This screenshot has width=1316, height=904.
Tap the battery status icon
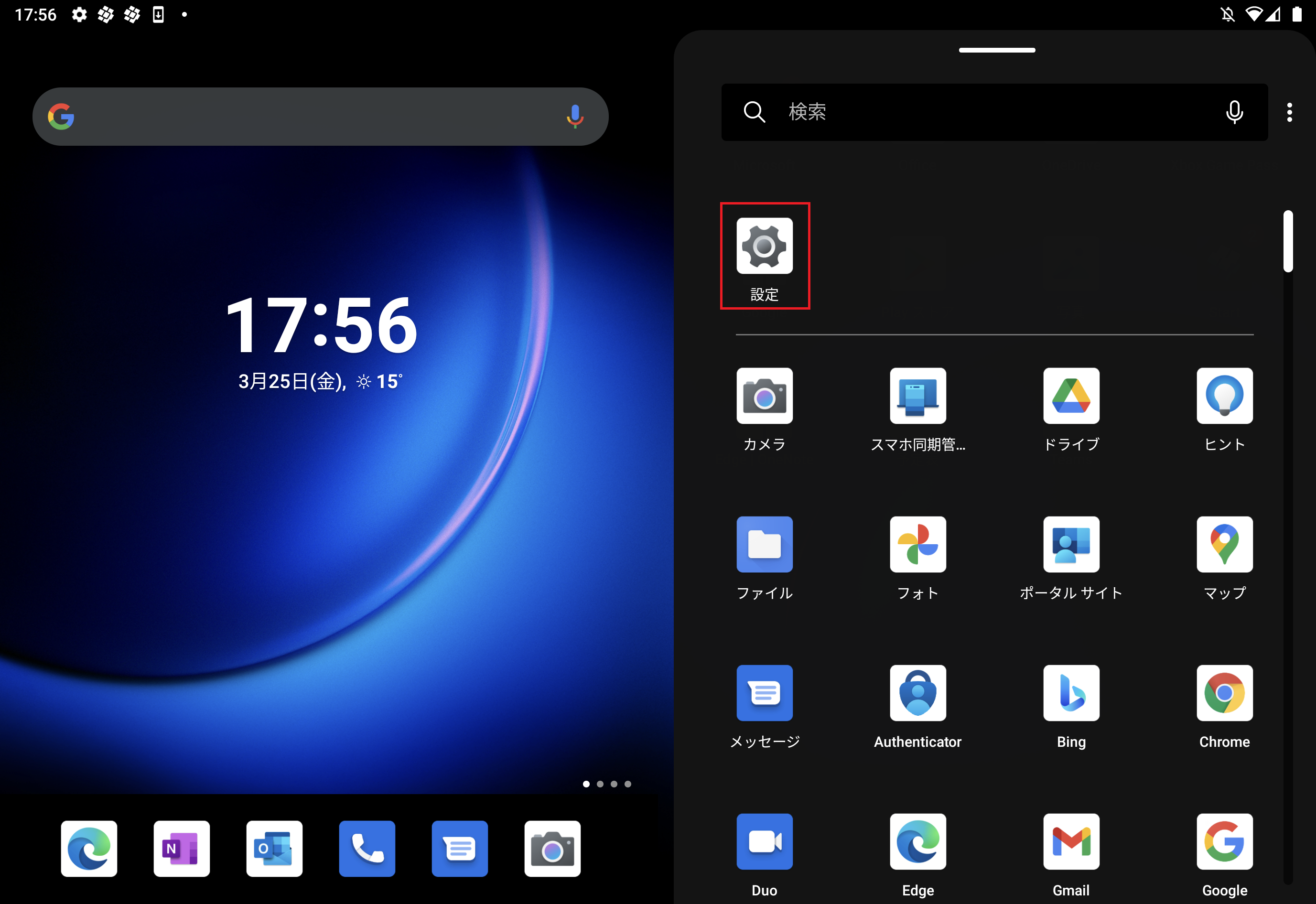(x=1297, y=14)
